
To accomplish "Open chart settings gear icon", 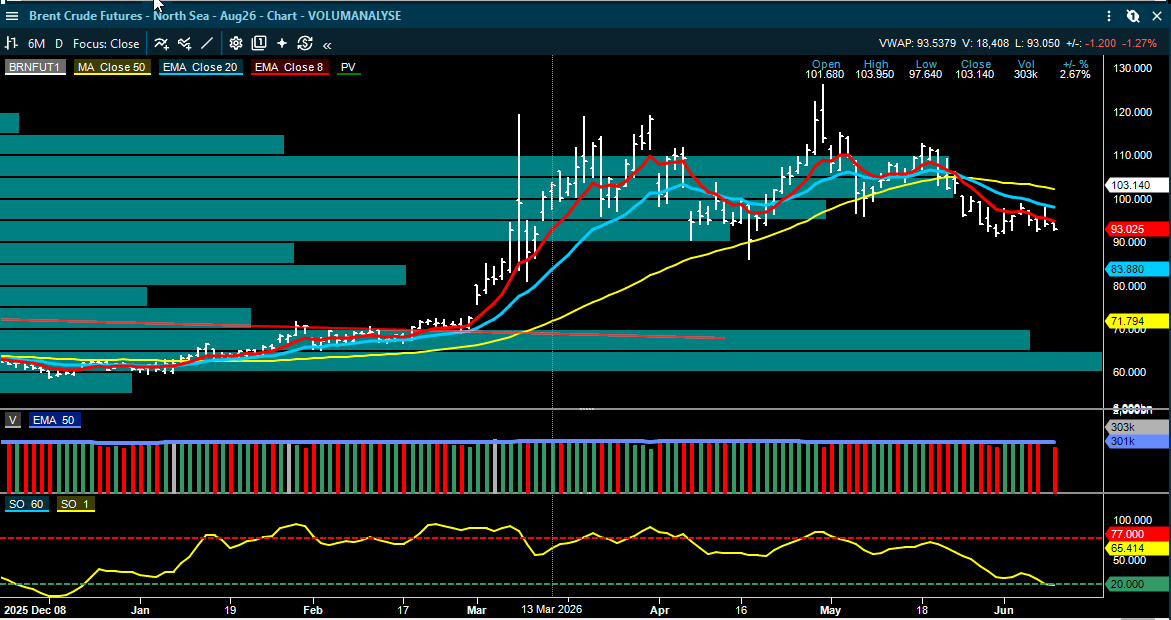I will [236, 43].
